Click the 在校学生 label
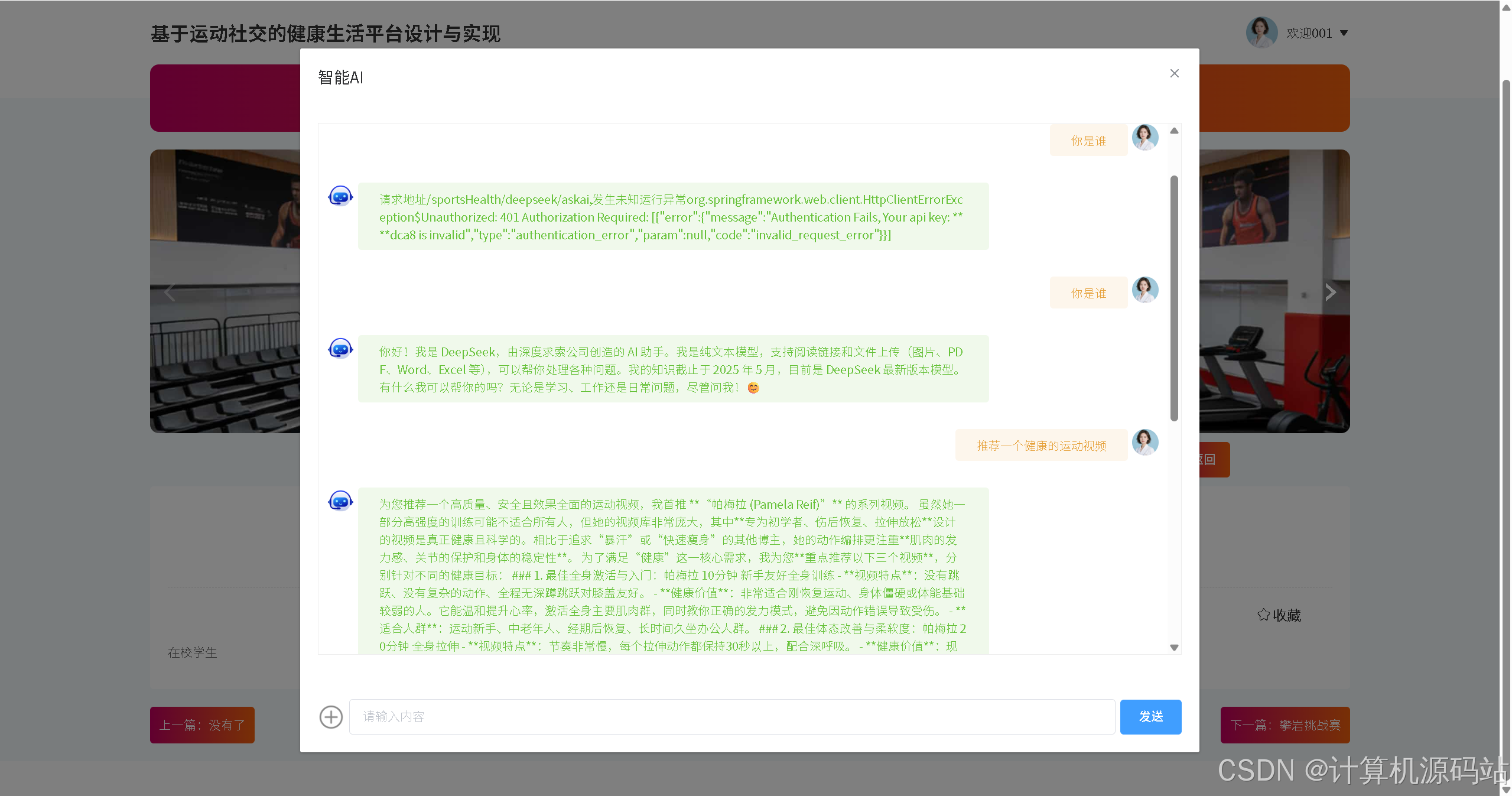The image size is (1512, 796). point(192,652)
